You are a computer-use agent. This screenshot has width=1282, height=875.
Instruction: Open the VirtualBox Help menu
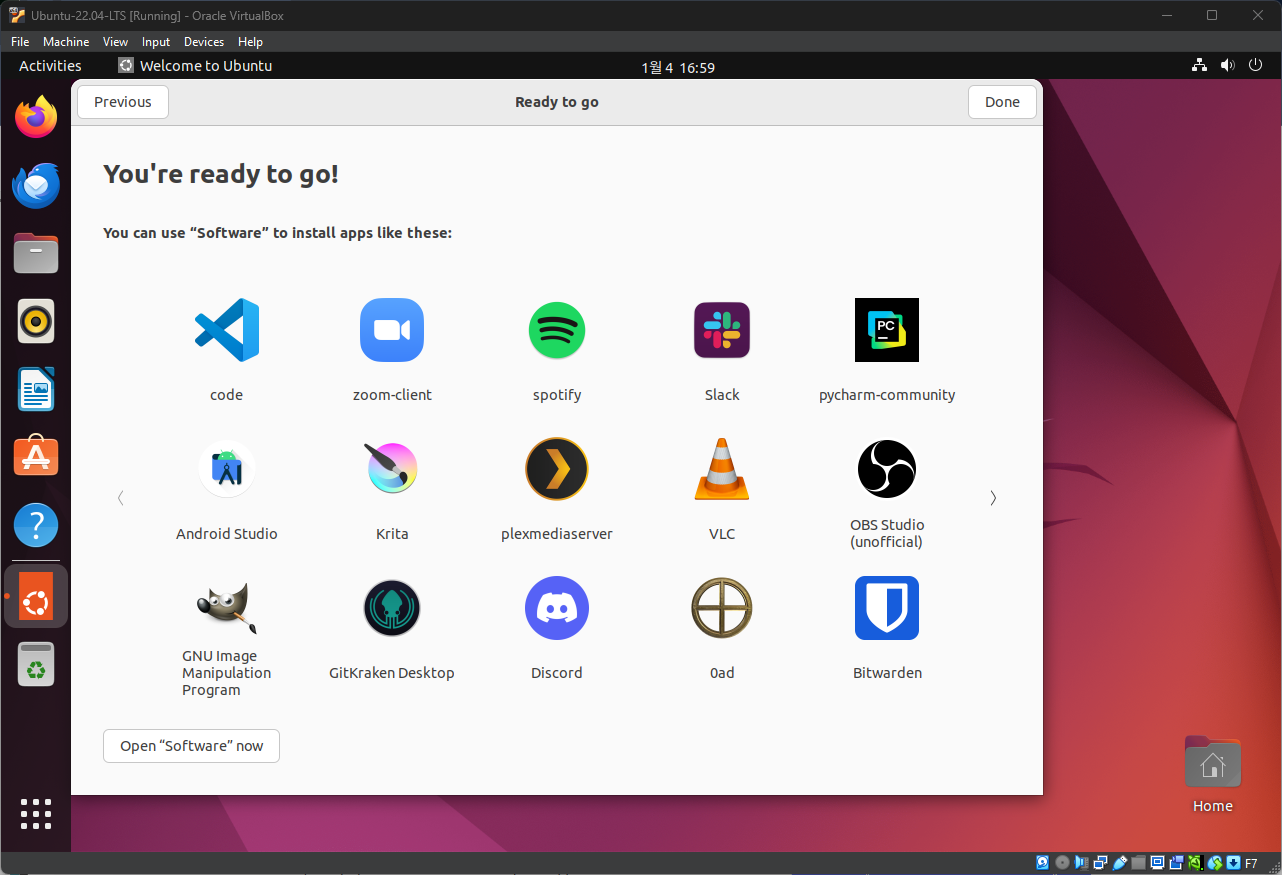point(250,42)
